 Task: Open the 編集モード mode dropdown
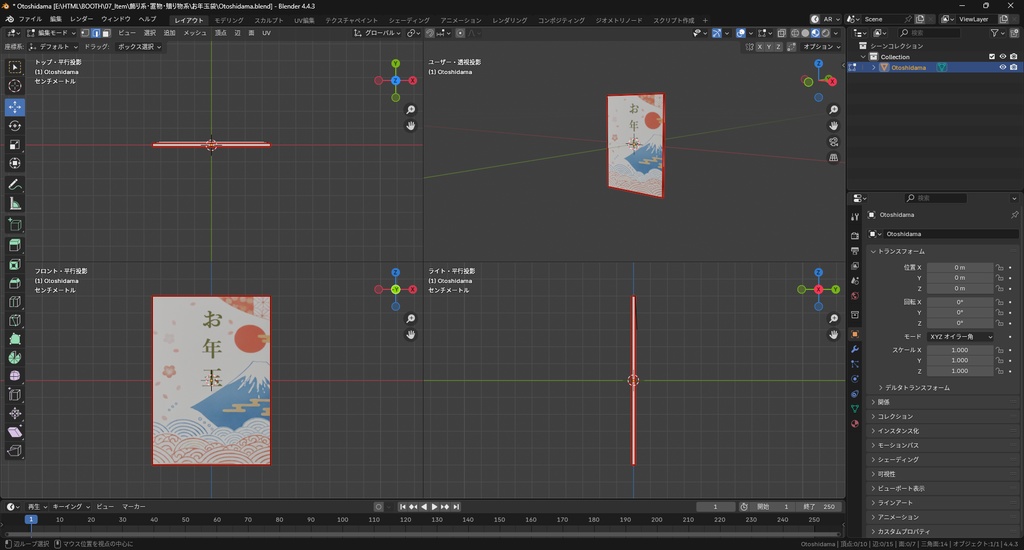(x=53, y=33)
